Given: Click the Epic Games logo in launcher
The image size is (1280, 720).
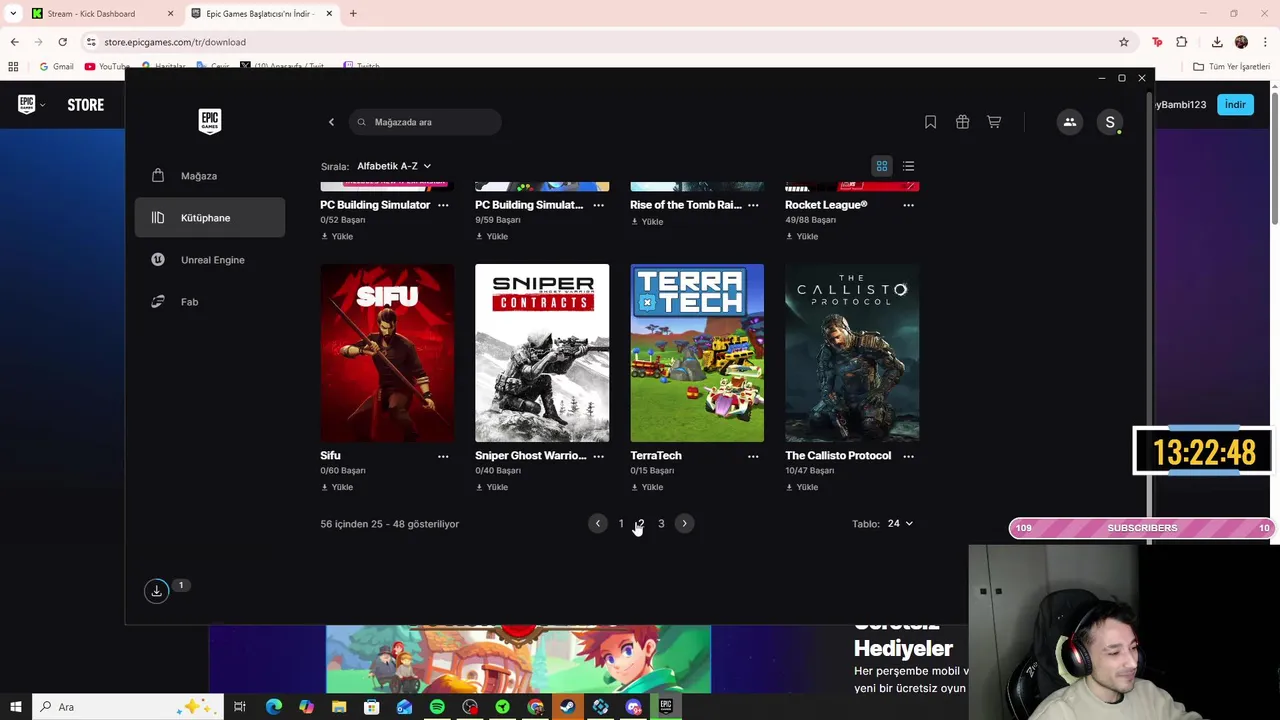Looking at the screenshot, I should (x=209, y=121).
